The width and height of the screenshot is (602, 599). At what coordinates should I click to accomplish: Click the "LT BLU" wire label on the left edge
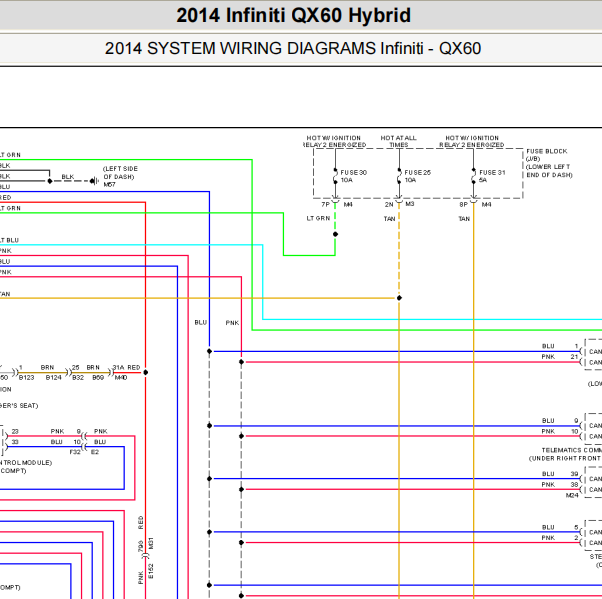pos(9,240)
